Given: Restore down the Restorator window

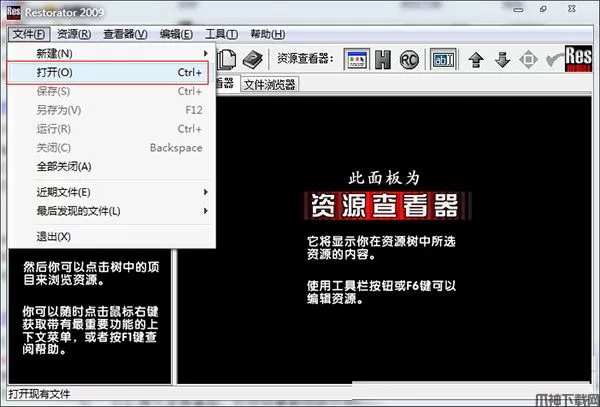Looking at the screenshot, I should coord(543,9).
